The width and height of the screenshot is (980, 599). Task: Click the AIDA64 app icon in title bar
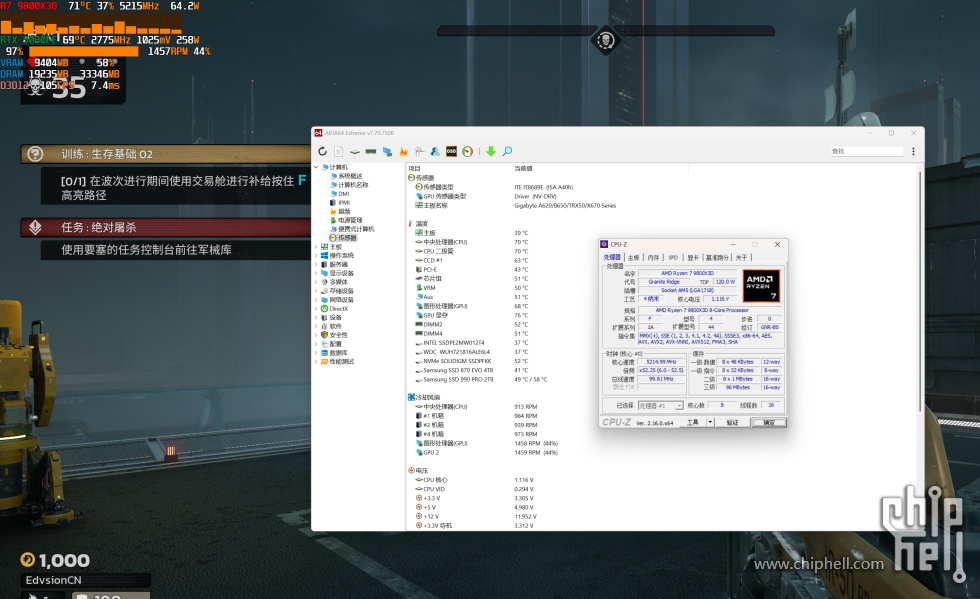318,133
